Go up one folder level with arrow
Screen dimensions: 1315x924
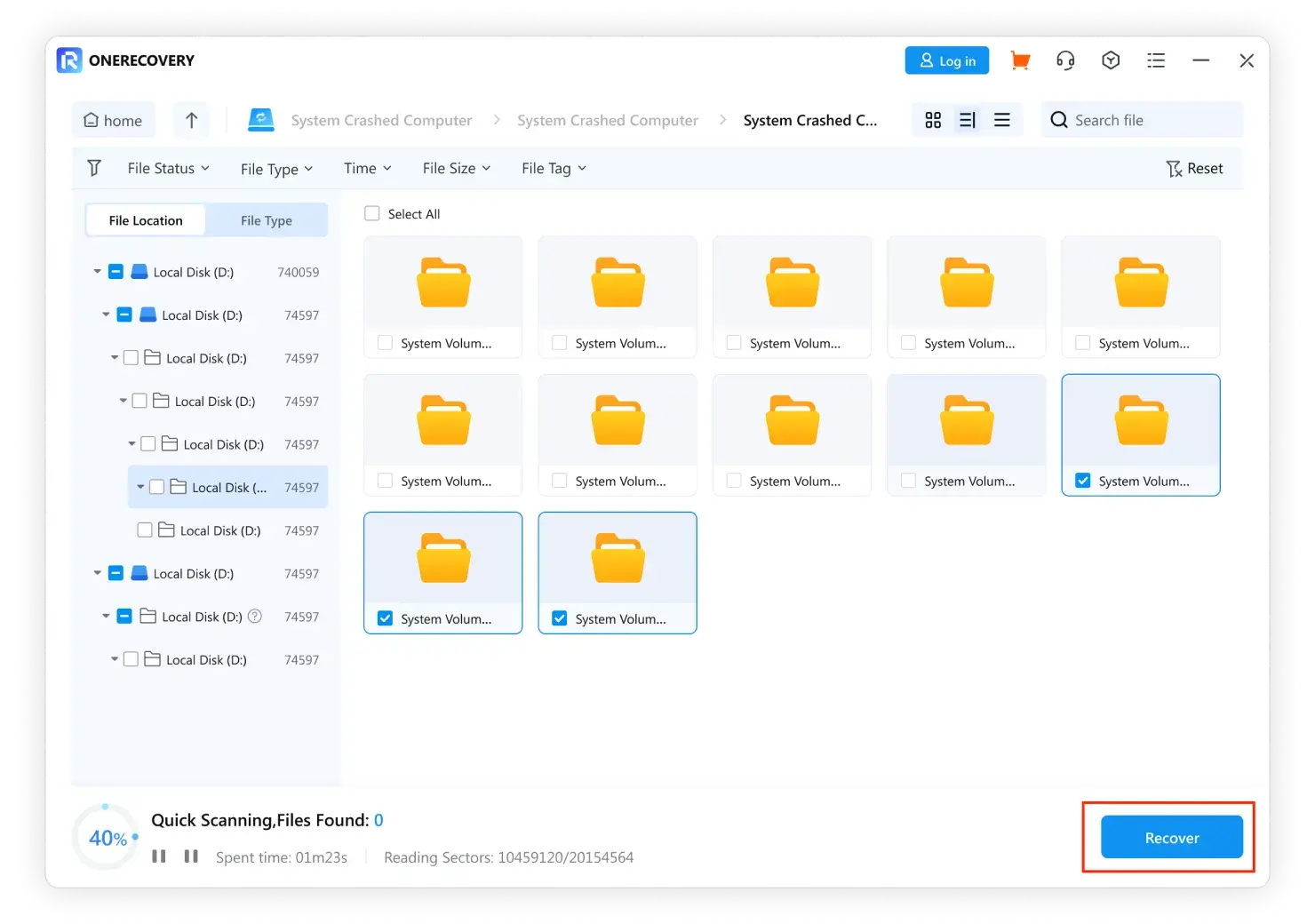[x=191, y=120]
